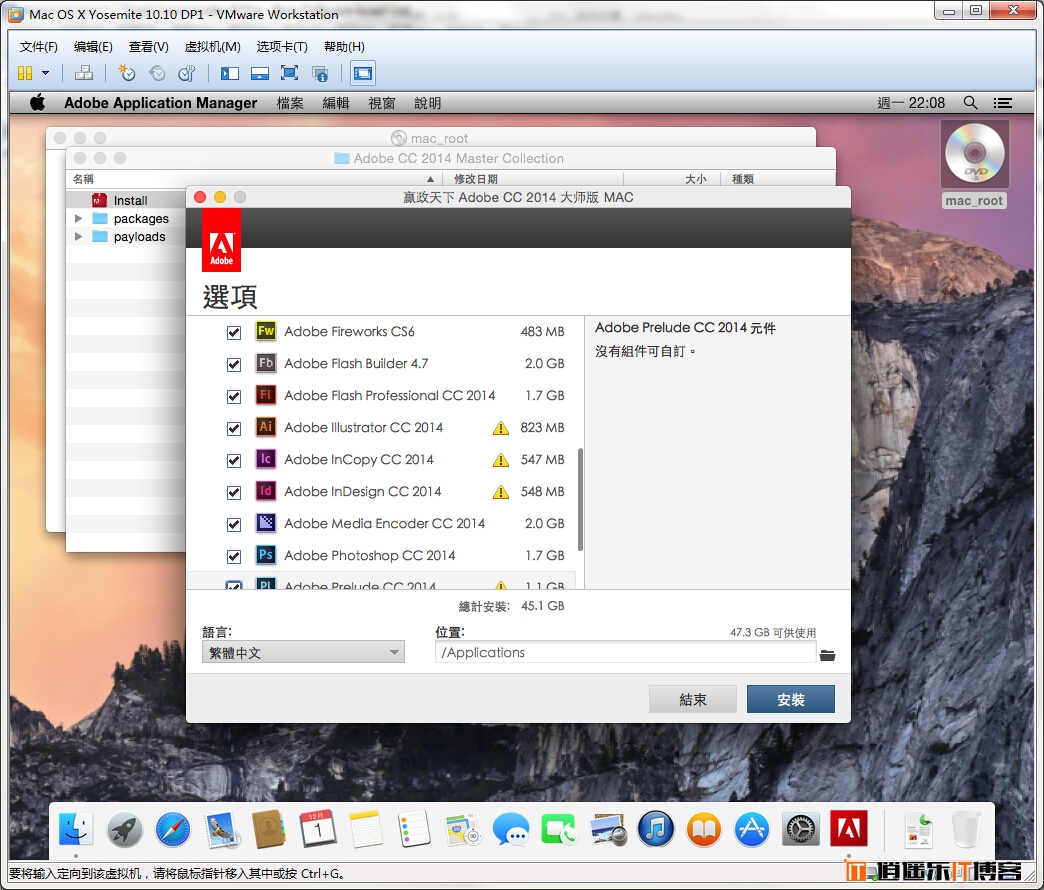1044x890 pixels.
Task: Click VMware pause virtual machine button
Action: (x=25, y=73)
